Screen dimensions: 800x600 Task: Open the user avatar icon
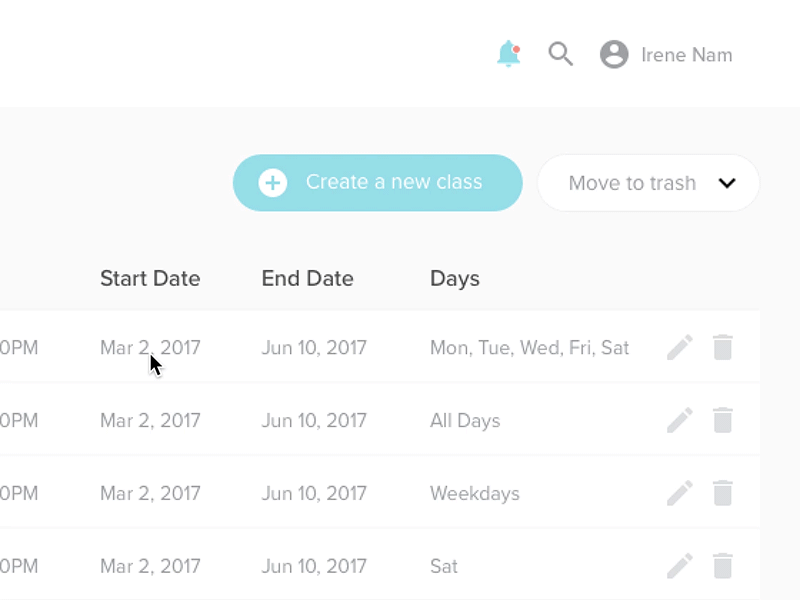point(614,54)
